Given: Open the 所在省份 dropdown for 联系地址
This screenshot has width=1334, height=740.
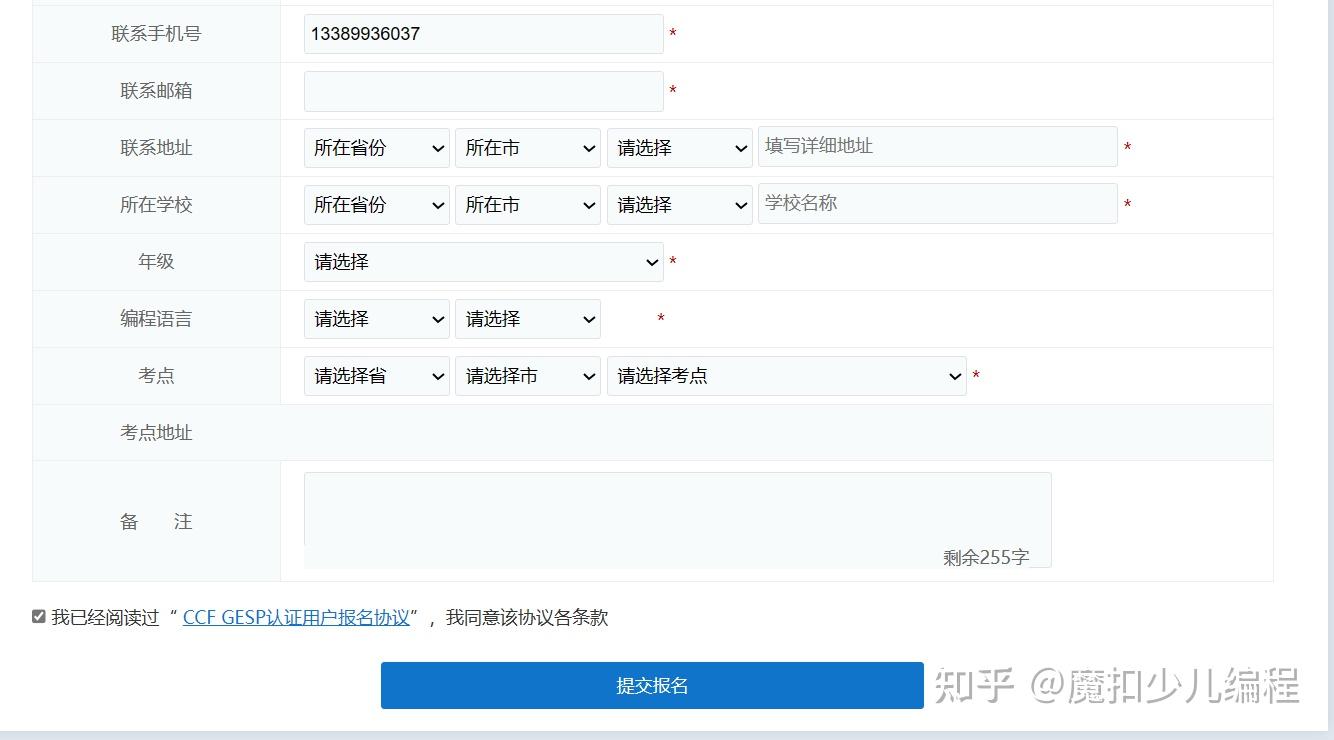Looking at the screenshot, I should tap(377, 147).
